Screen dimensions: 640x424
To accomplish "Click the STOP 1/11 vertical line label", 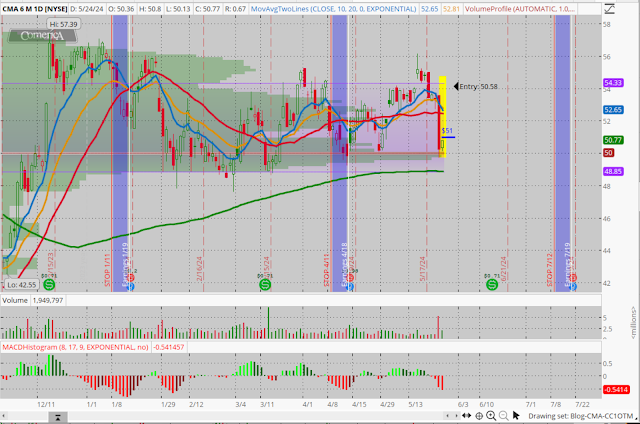I will [107, 270].
